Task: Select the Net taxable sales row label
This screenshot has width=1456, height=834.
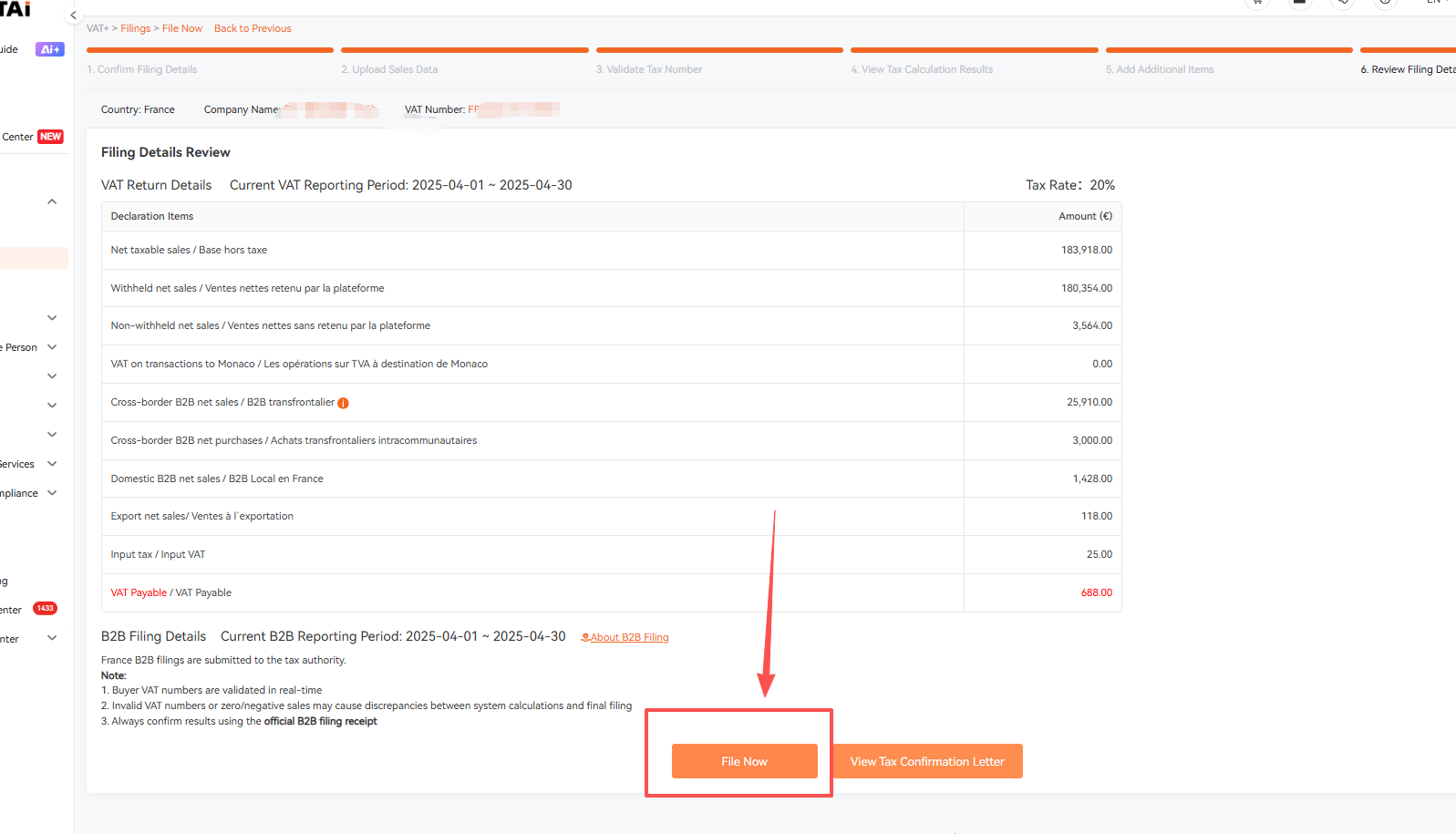Action: (x=189, y=250)
